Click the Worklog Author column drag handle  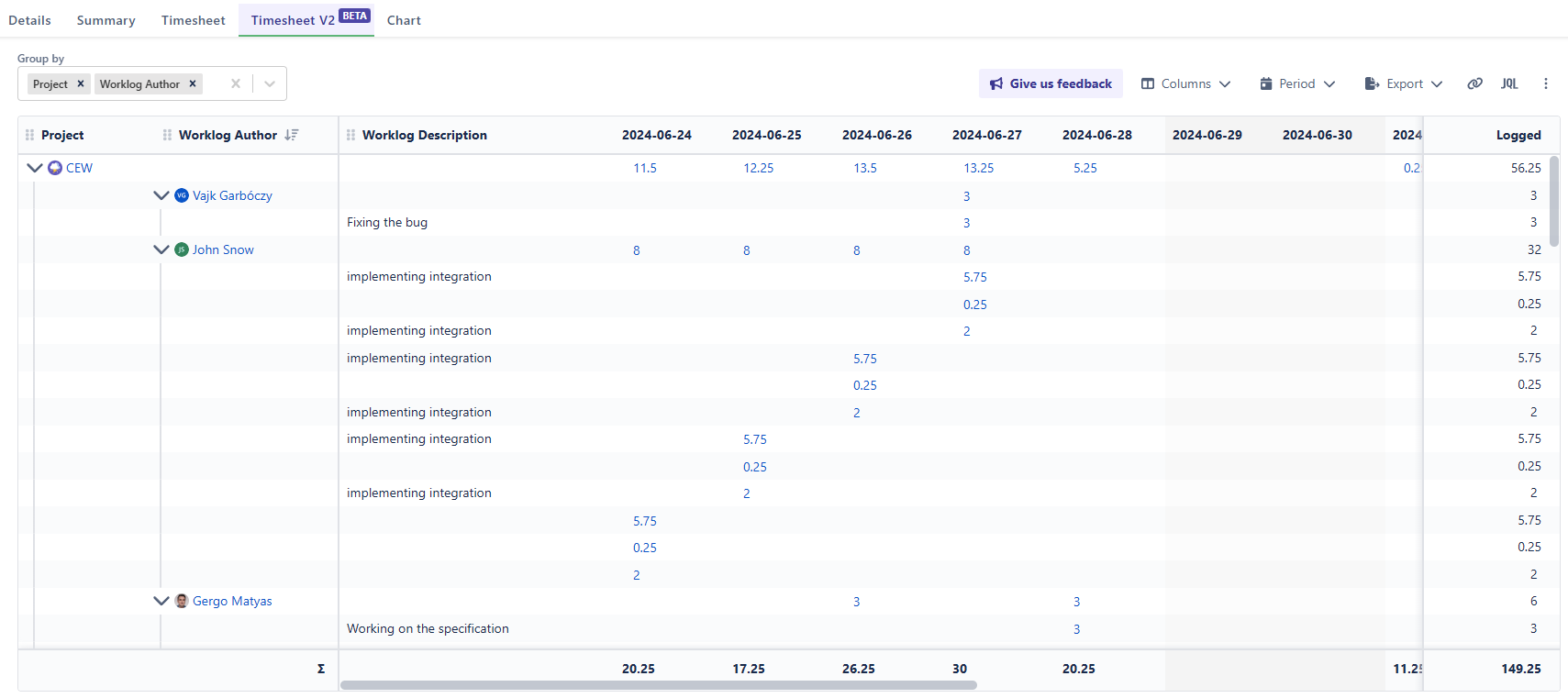[167, 135]
